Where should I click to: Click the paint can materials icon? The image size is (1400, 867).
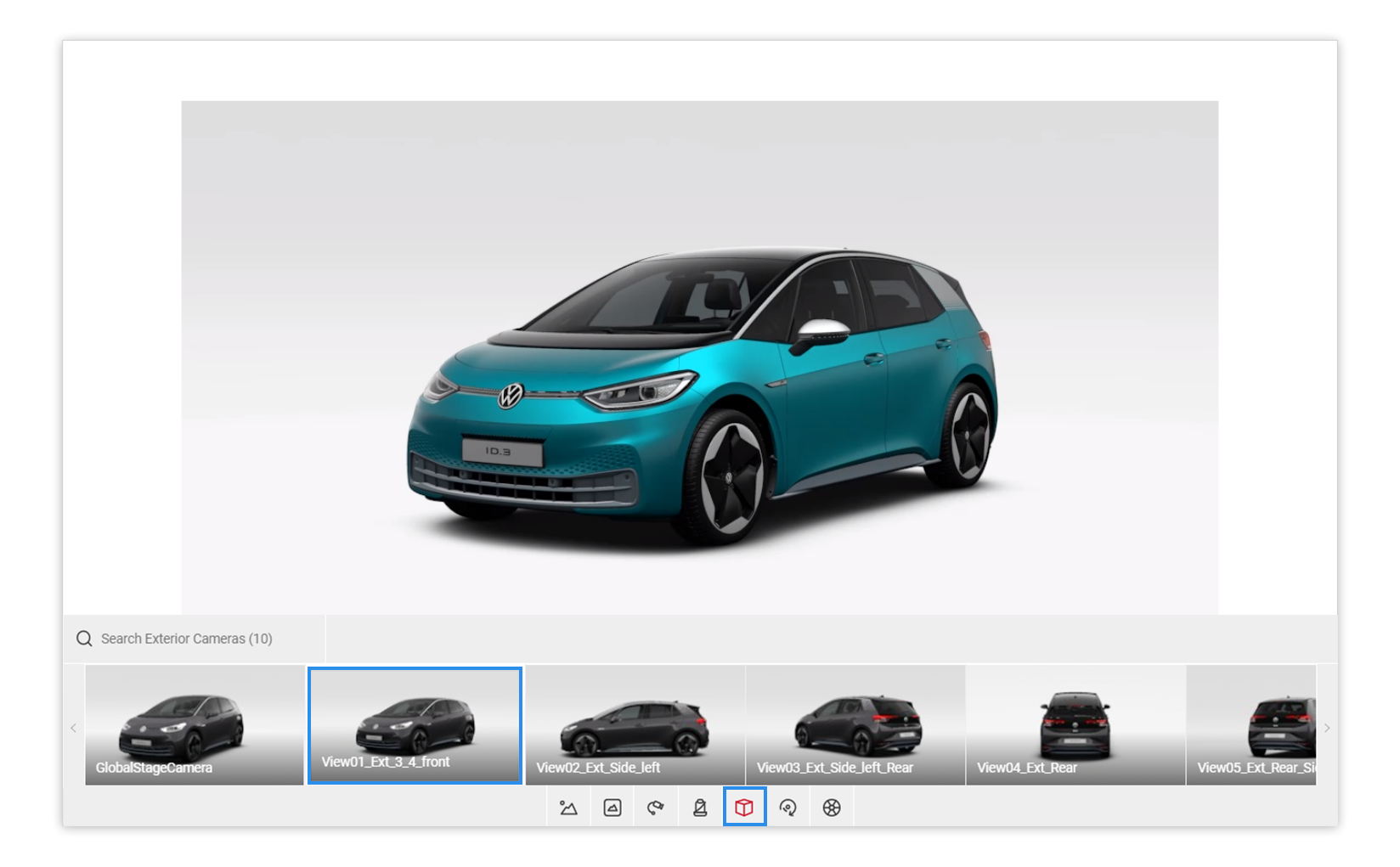pyautogui.click(x=700, y=808)
